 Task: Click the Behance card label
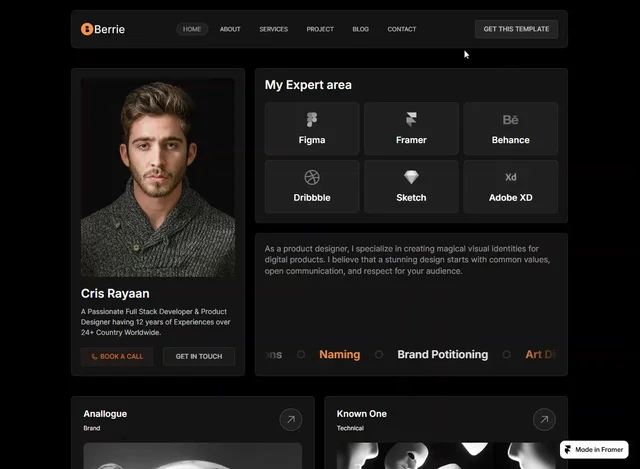(511, 140)
